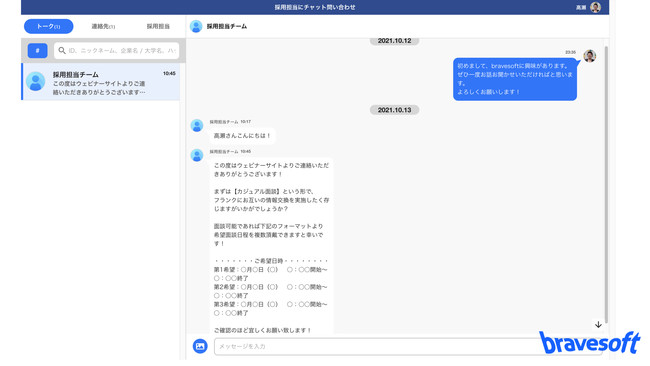Image resolution: width=650 pixels, height=366 pixels.
Task: Click the avatar beside the 10:45 message
Action: (x=196, y=155)
